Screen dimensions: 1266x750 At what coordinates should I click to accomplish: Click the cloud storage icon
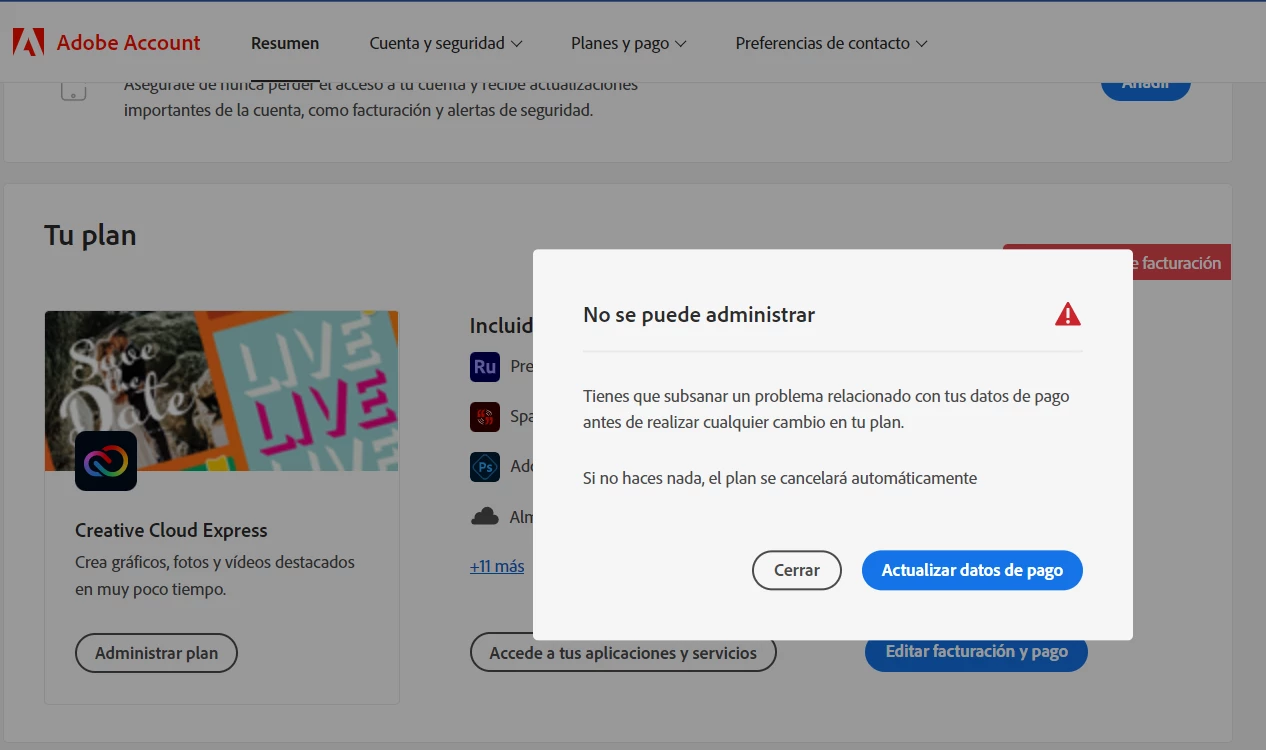[x=485, y=517]
